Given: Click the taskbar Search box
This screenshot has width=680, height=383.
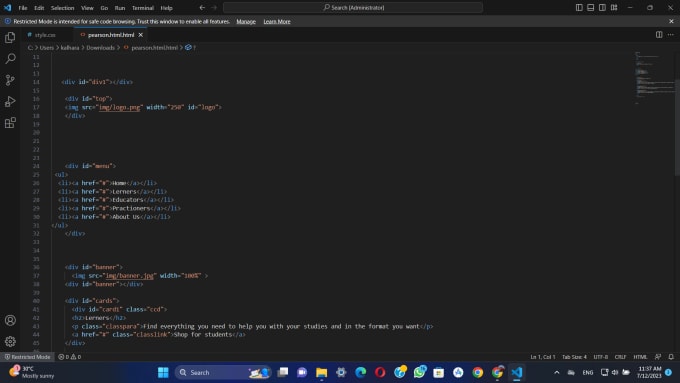Looking at the screenshot, I should click(x=223, y=373).
